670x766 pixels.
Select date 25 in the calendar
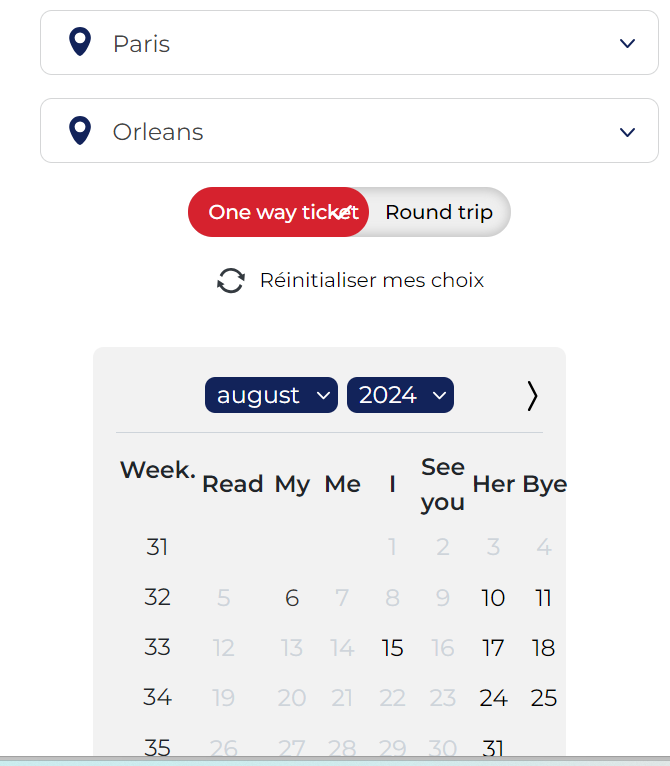click(543, 698)
